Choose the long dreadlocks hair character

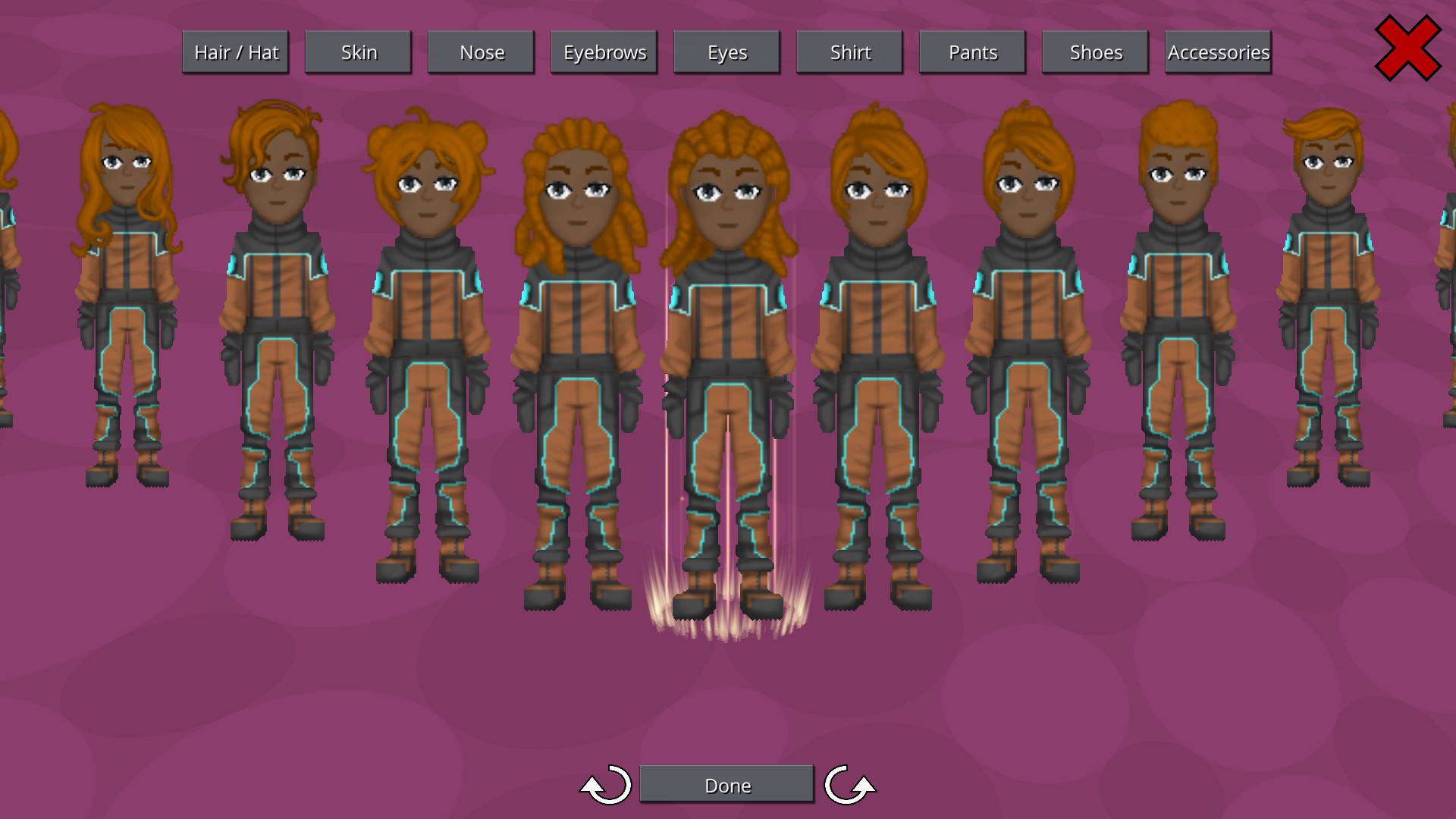(x=578, y=364)
